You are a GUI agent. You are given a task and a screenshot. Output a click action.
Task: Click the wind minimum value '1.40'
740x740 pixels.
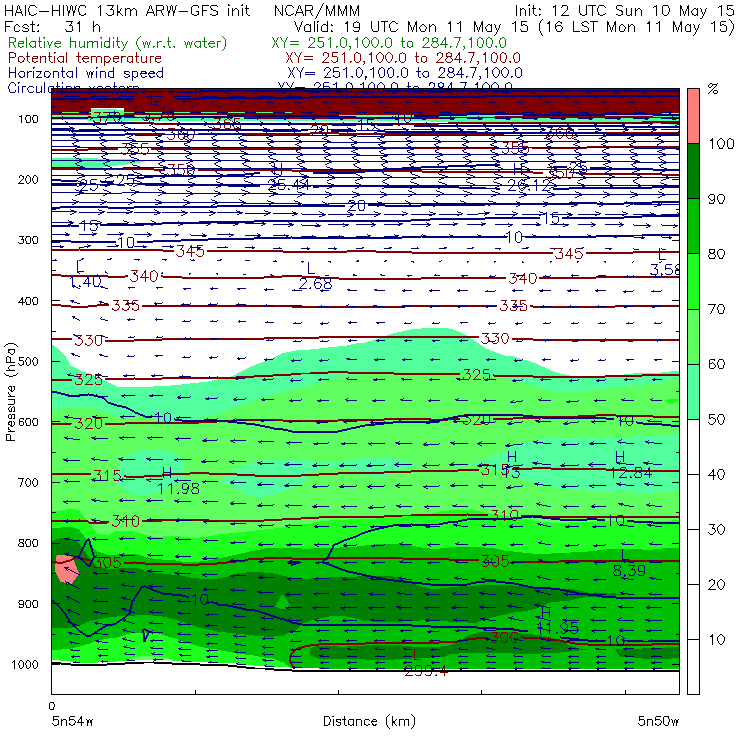(85, 282)
